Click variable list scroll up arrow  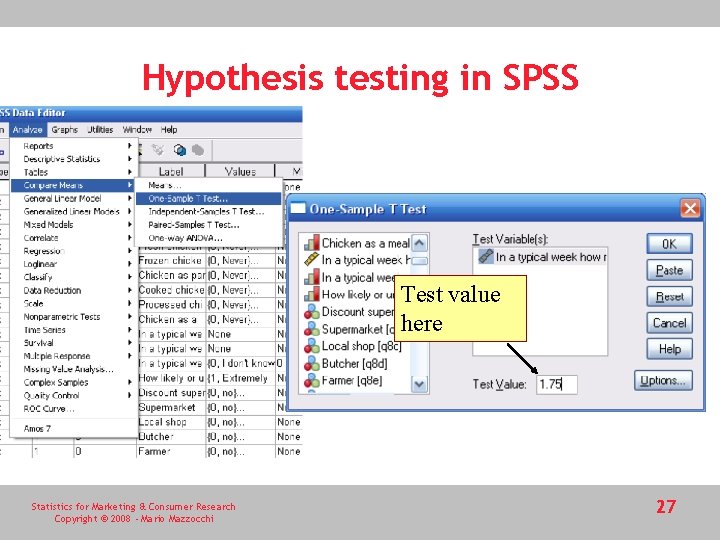pos(419,243)
